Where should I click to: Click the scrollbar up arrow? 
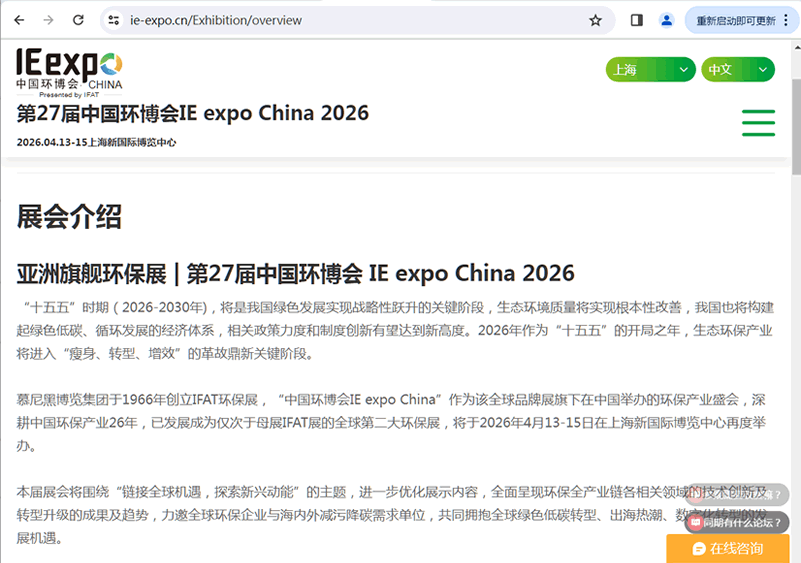point(796,47)
